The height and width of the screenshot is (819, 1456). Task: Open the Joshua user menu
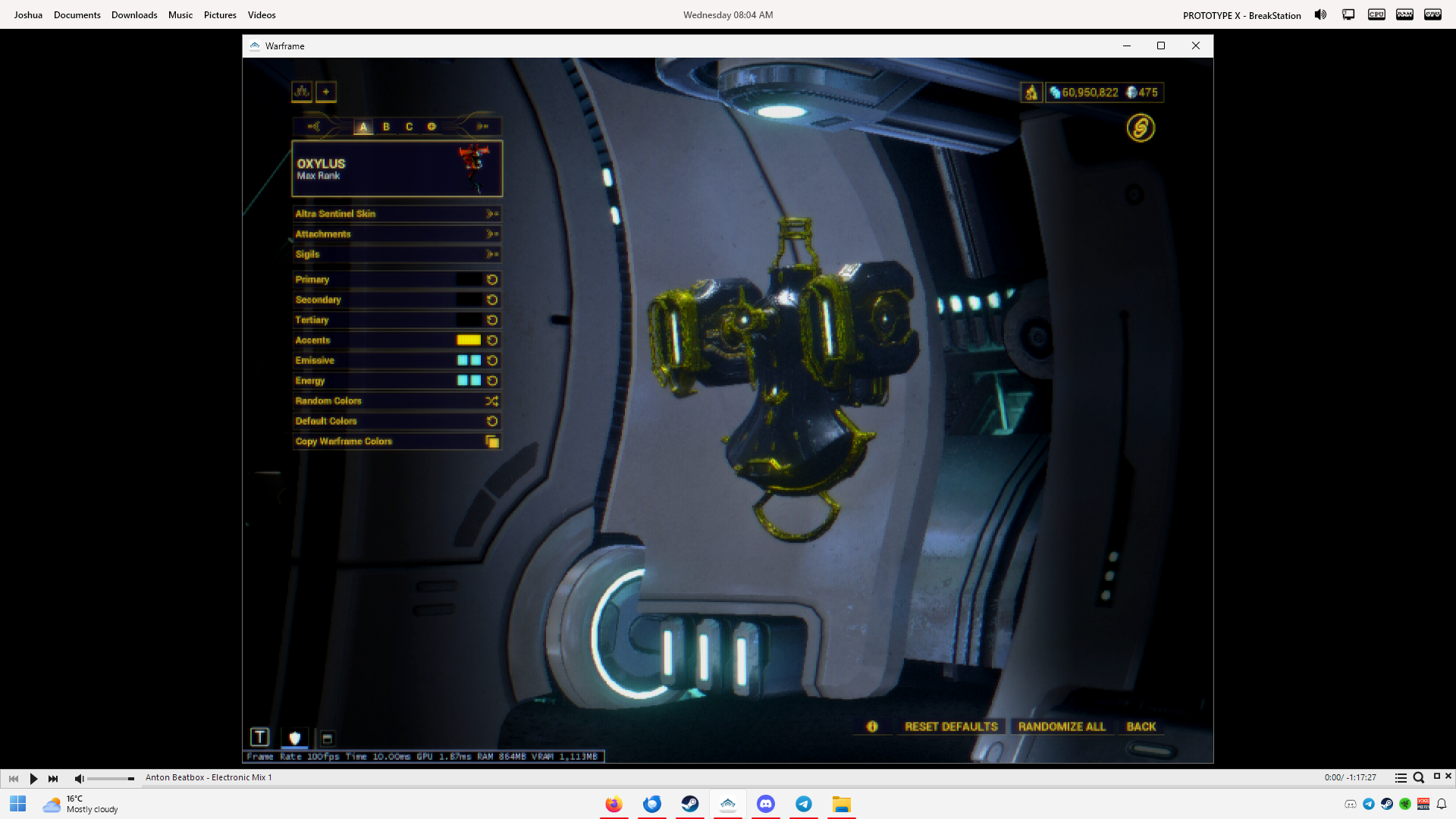pyautogui.click(x=28, y=15)
